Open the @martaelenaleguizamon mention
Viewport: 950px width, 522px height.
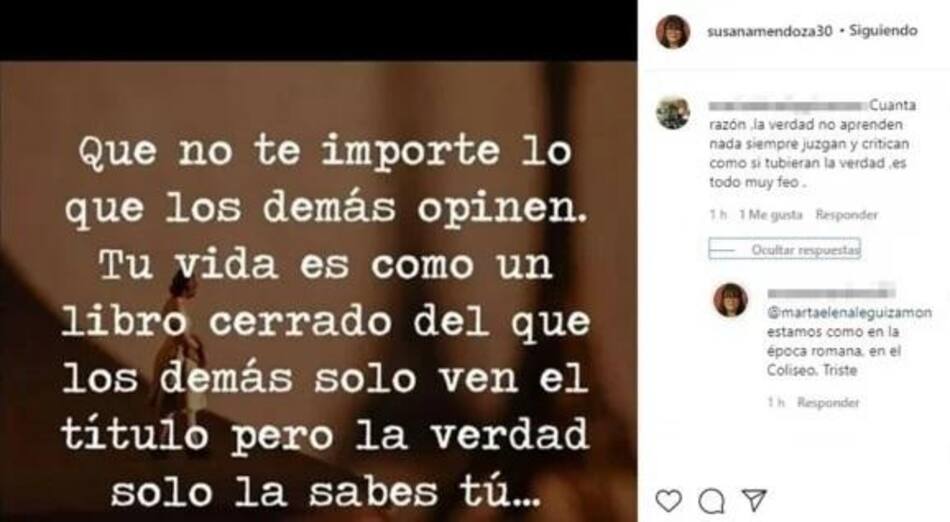[x=849, y=312]
